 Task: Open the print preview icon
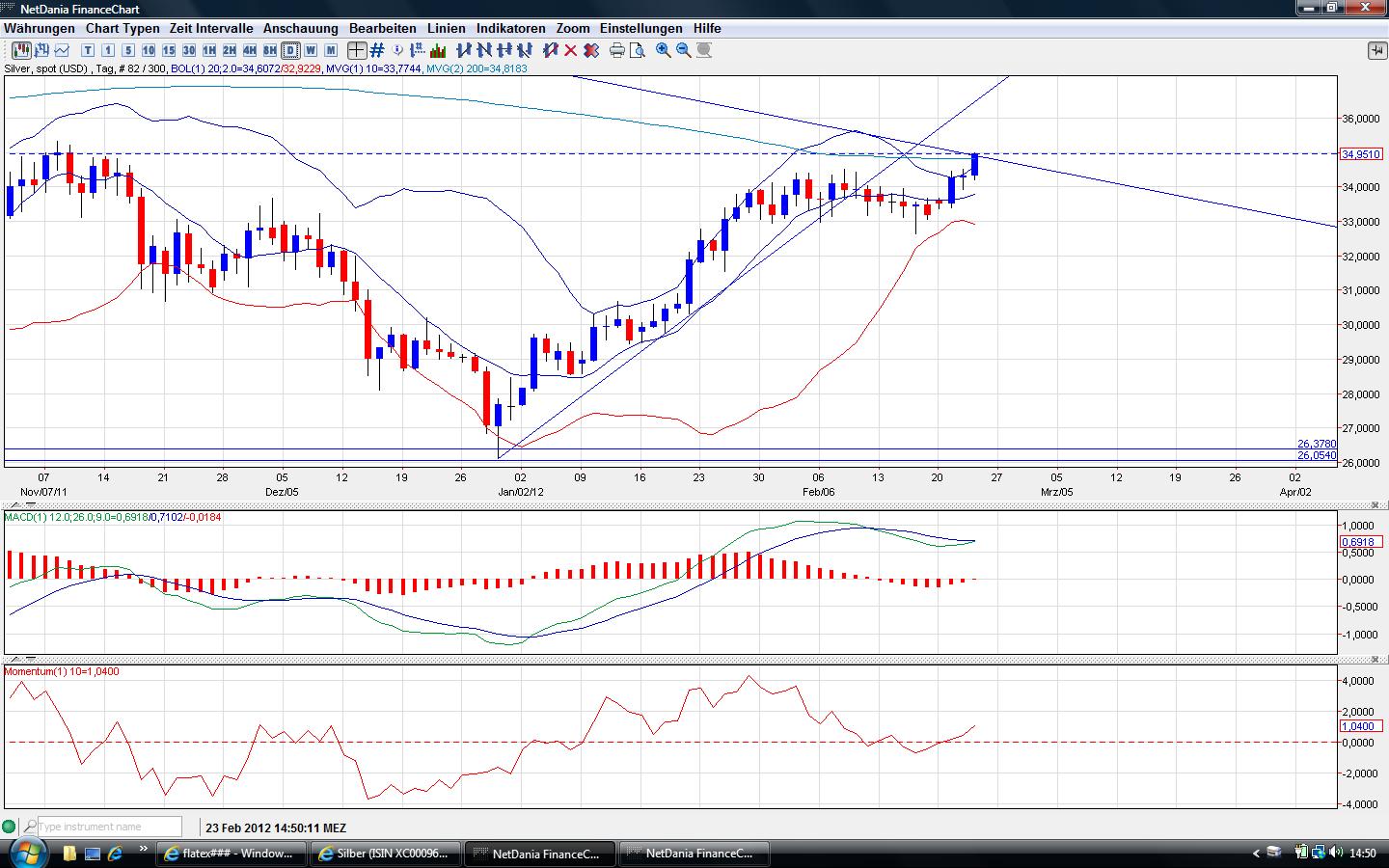tap(638, 50)
